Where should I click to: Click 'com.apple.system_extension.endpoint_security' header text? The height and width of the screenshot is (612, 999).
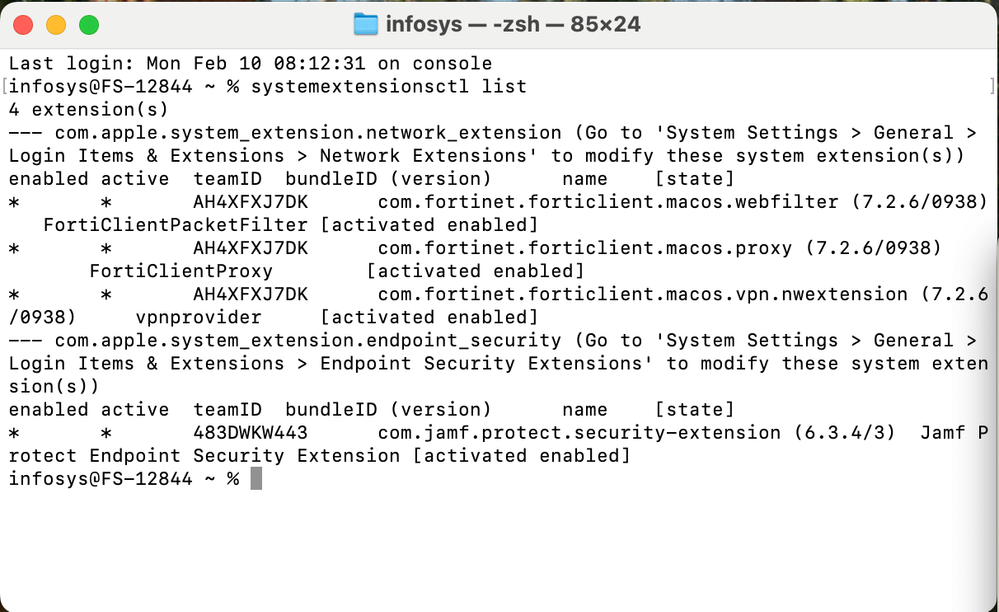click(x=308, y=341)
